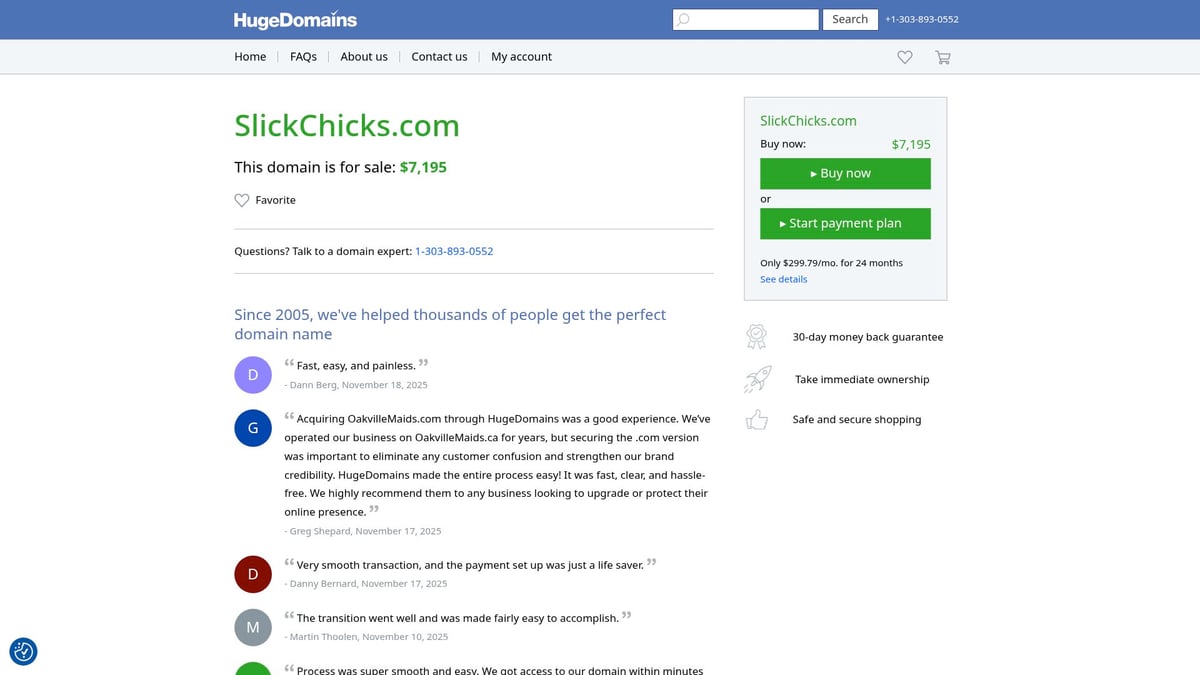Open My account menu item
This screenshot has height=675, width=1200.
click(x=521, y=57)
